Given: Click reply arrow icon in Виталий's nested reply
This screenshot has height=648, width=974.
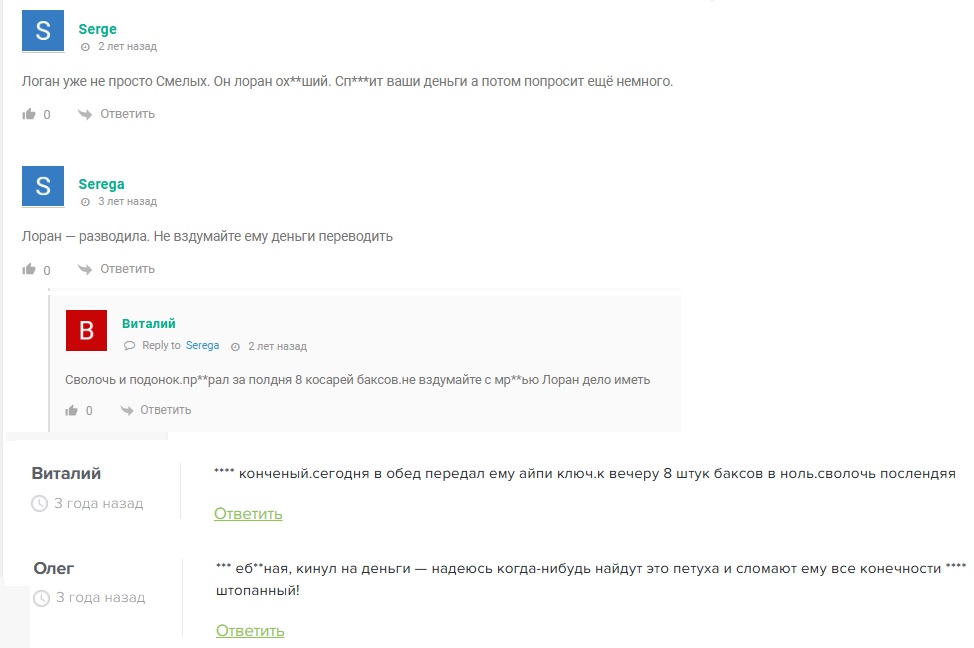Looking at the screenshot, I should [x=127, y=410].
